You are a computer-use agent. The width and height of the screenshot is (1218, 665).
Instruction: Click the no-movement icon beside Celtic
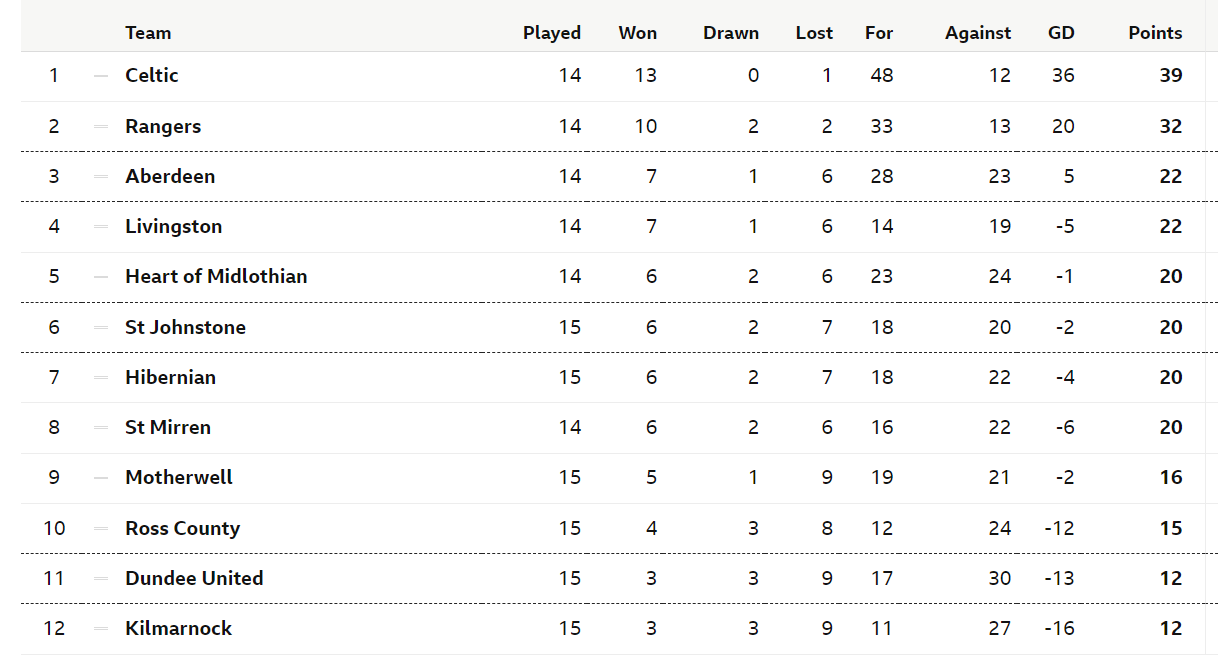click(x=100, y=76)
